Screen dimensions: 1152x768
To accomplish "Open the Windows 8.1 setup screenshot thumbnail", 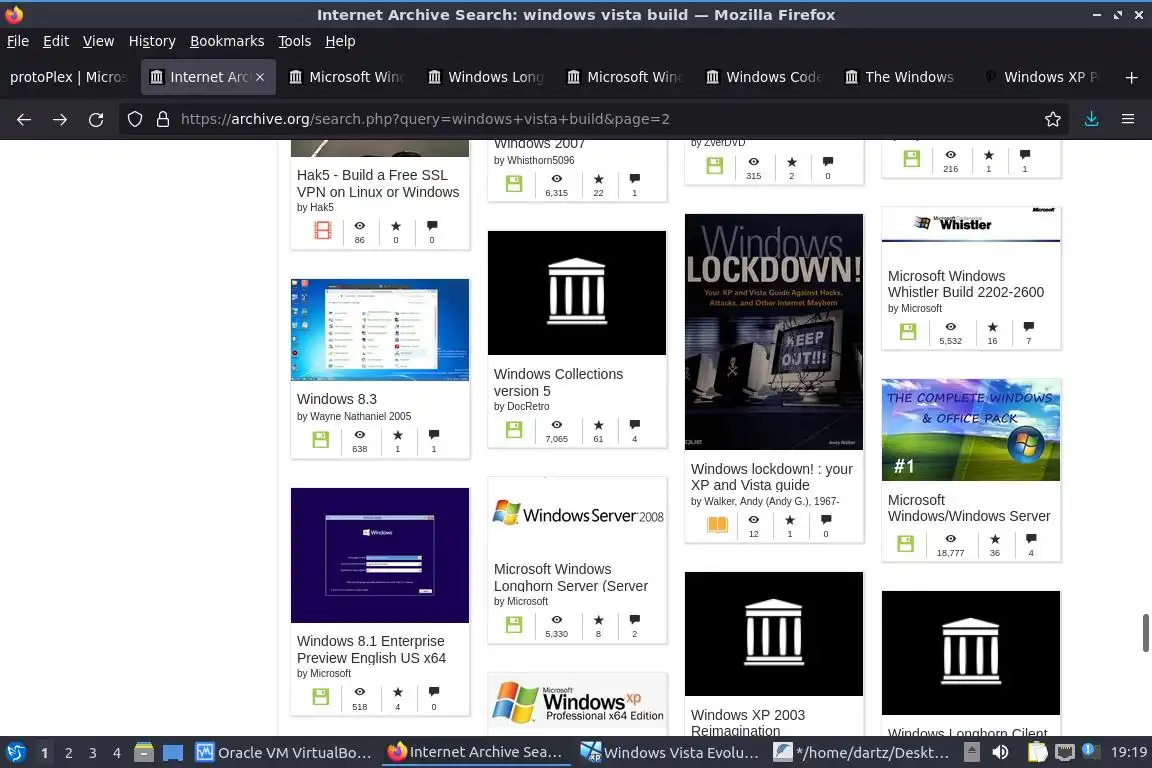I will click(x=380, y=556).
